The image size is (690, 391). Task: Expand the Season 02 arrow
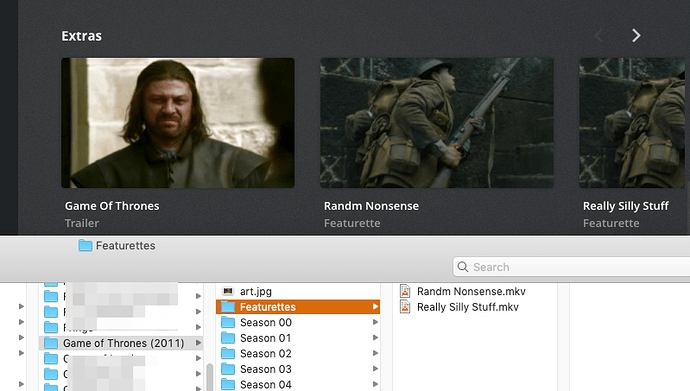tap(375, 353)
